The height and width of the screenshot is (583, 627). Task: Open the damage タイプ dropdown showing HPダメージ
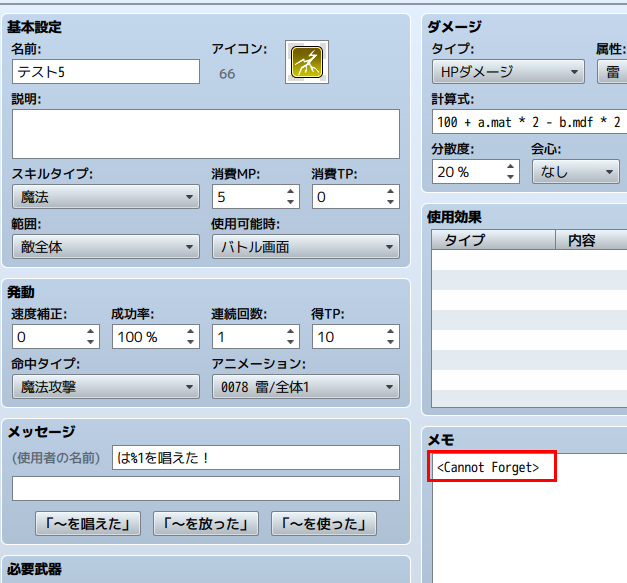(x=508, y=72)
